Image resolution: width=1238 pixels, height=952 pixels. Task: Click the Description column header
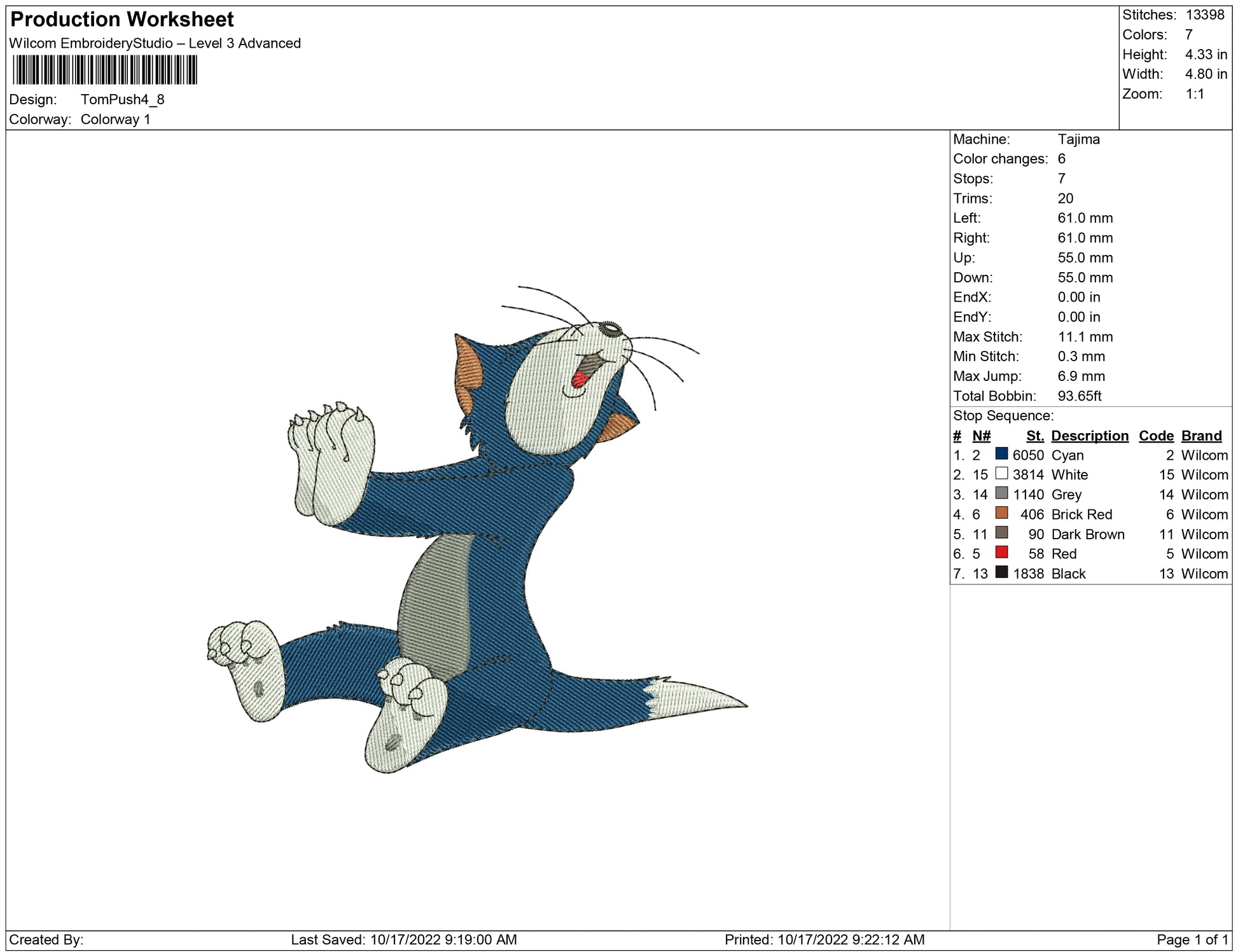1089,436
